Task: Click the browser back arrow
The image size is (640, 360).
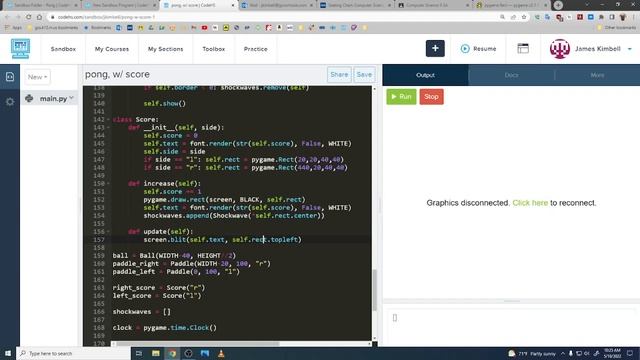Action: [7, 17]
